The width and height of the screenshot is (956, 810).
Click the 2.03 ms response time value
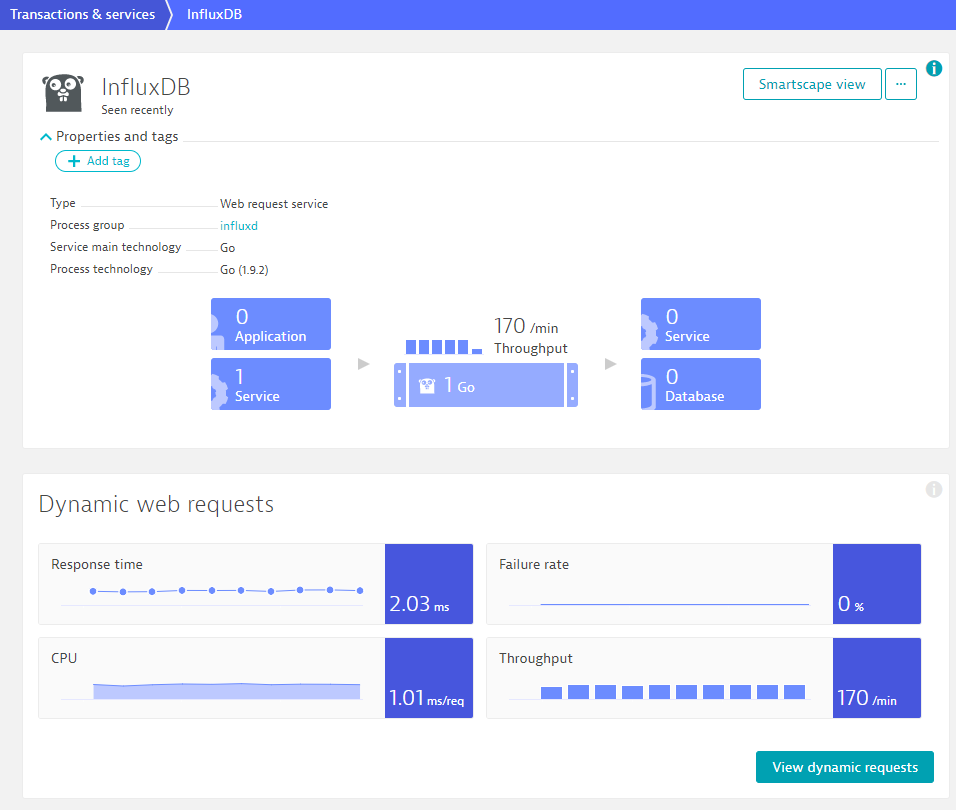point(429,584)
